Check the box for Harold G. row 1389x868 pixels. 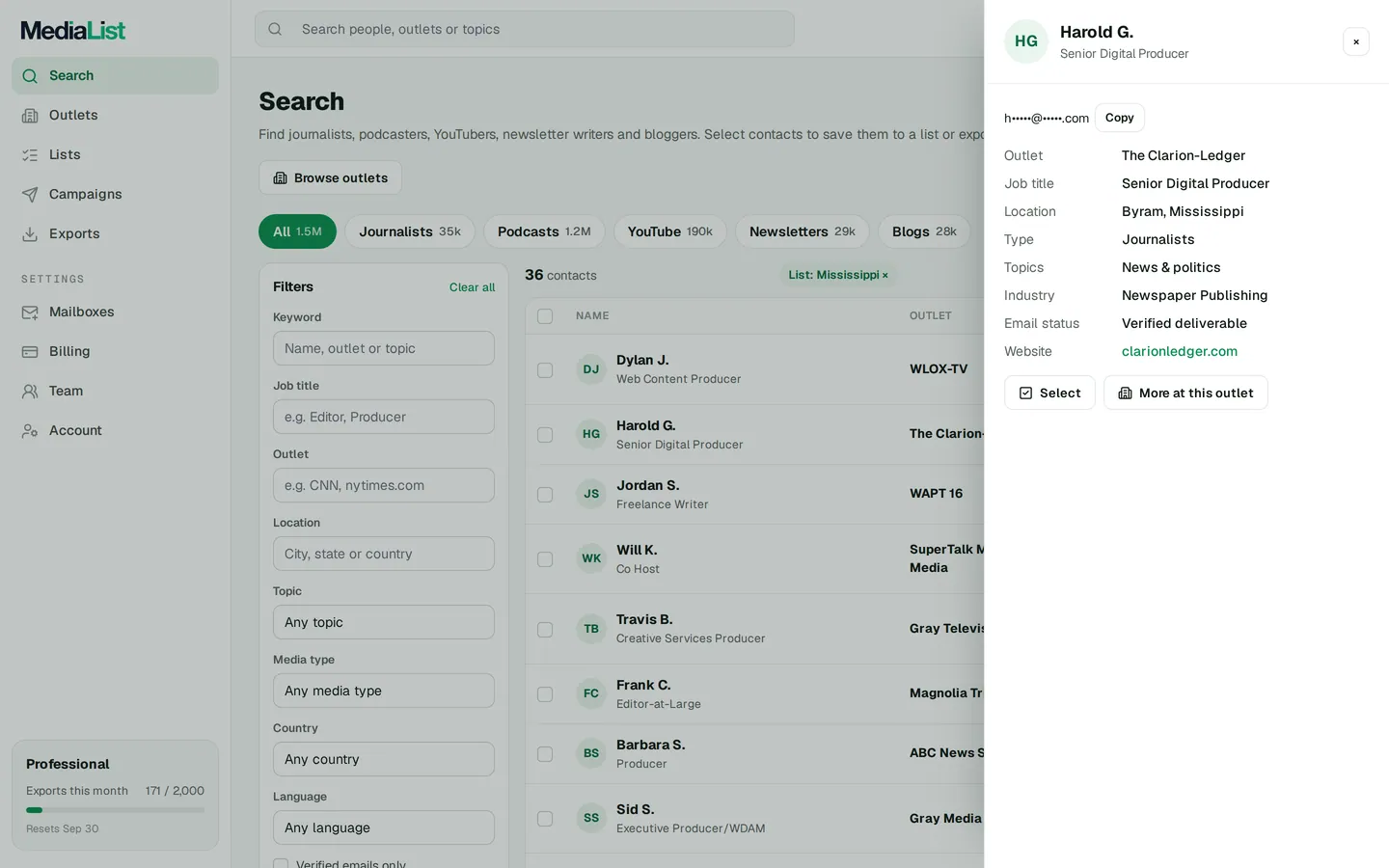click(x=545, y=435)
